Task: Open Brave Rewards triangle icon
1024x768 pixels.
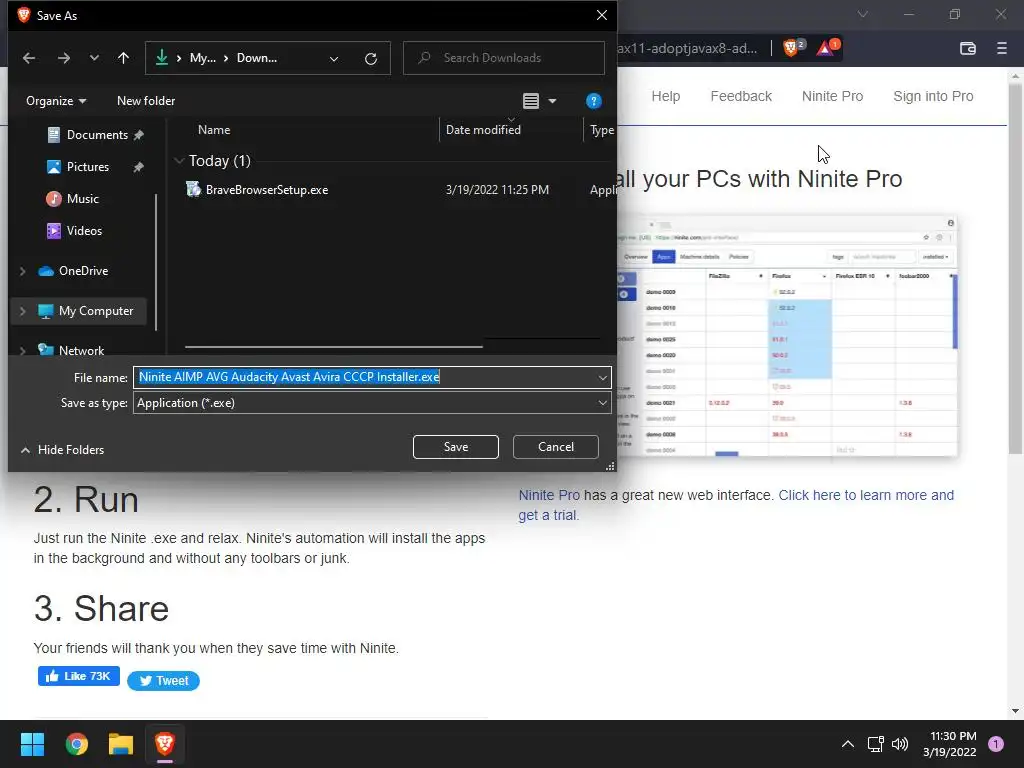Action: pyautogui.click(x=826, y=48)
